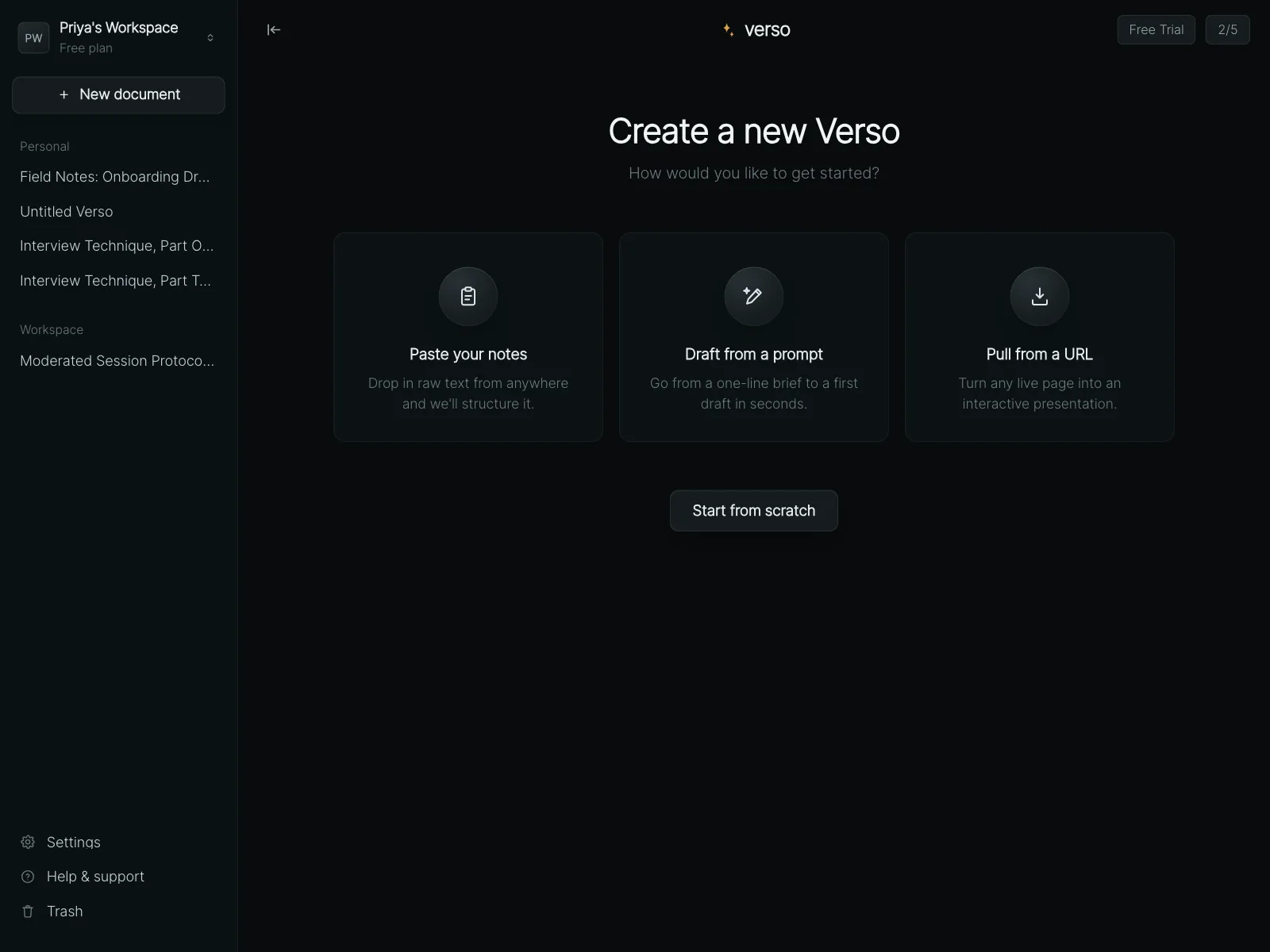Click the Free plan label

point(86,48)
